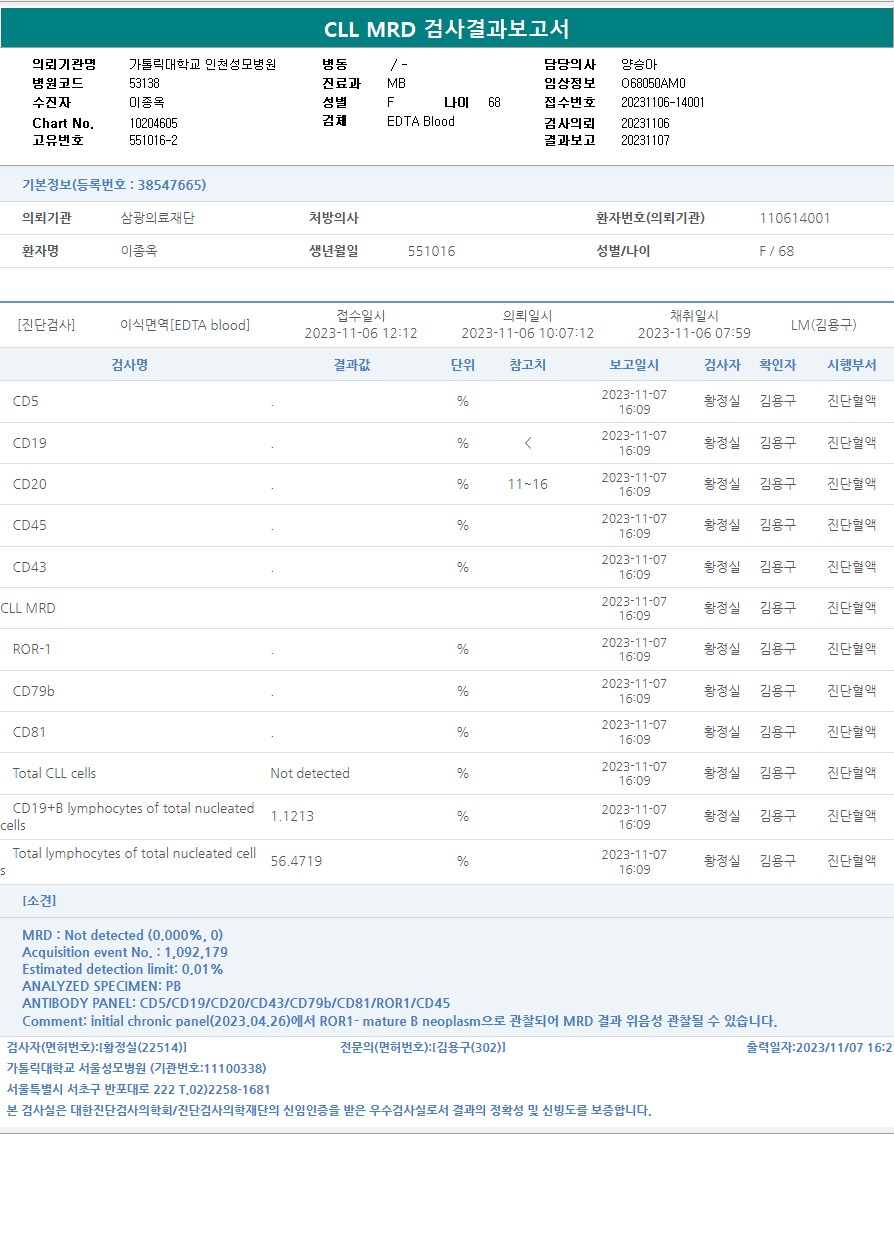Select Estimated detection limit: 0.01% line
The image size is (894, 1246).
(x=123, y=969)
